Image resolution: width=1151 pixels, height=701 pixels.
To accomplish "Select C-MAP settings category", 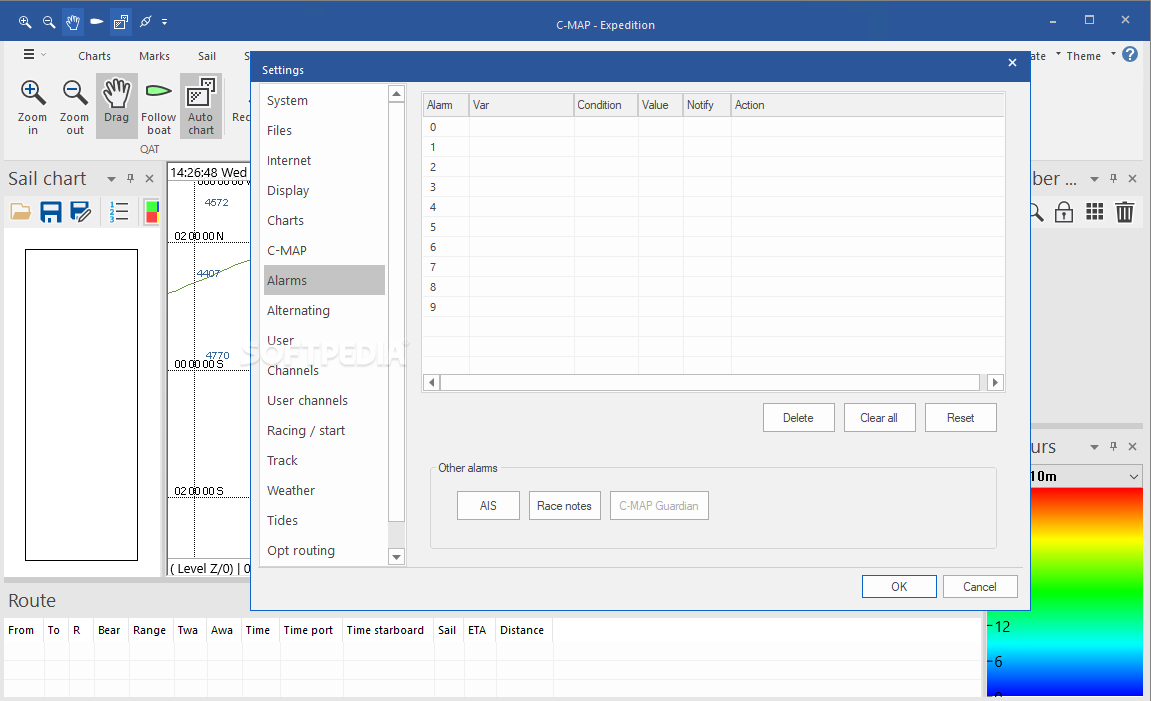I will coord(324,250).
